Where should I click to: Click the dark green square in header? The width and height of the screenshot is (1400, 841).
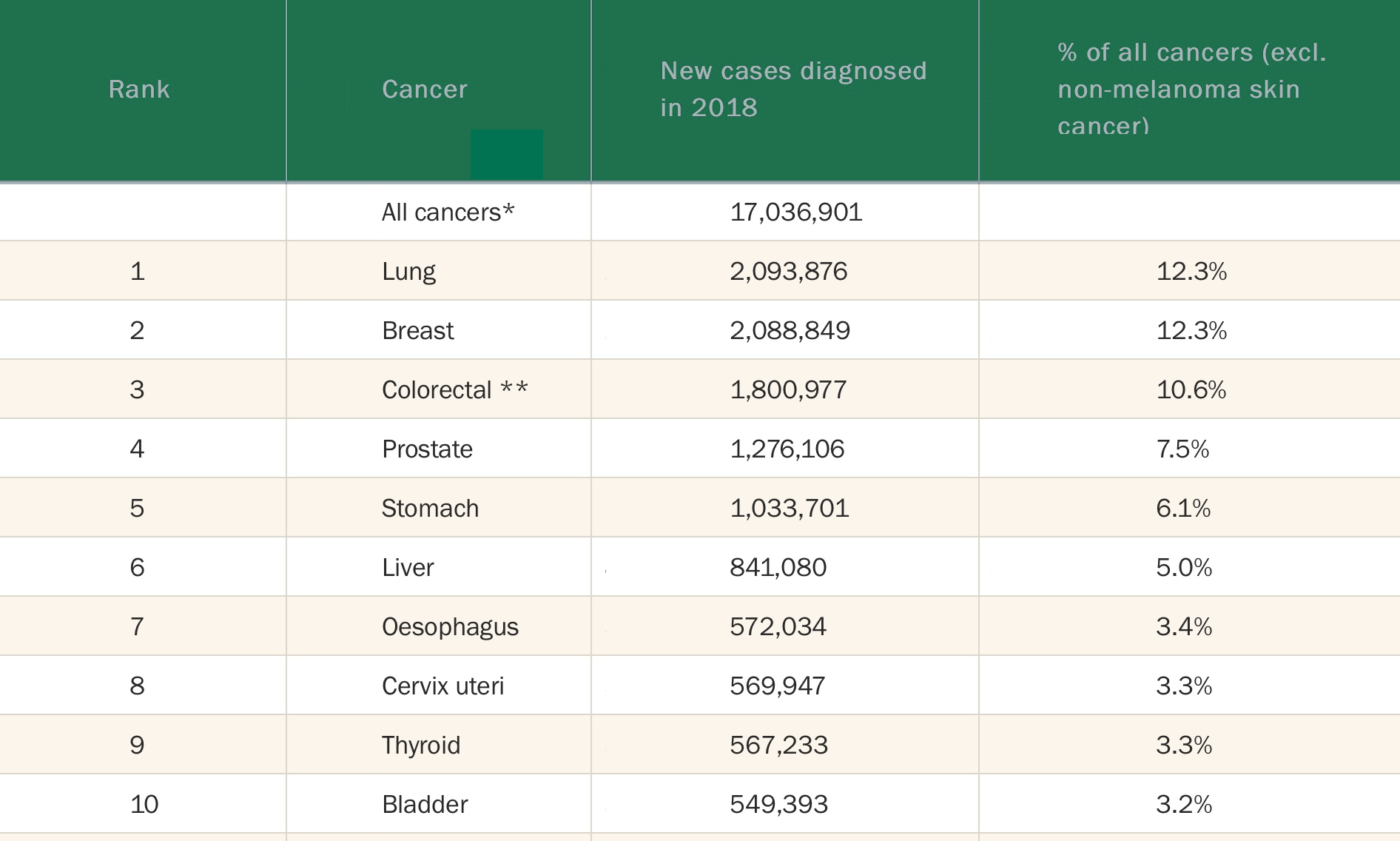click(x=507, y=154)
